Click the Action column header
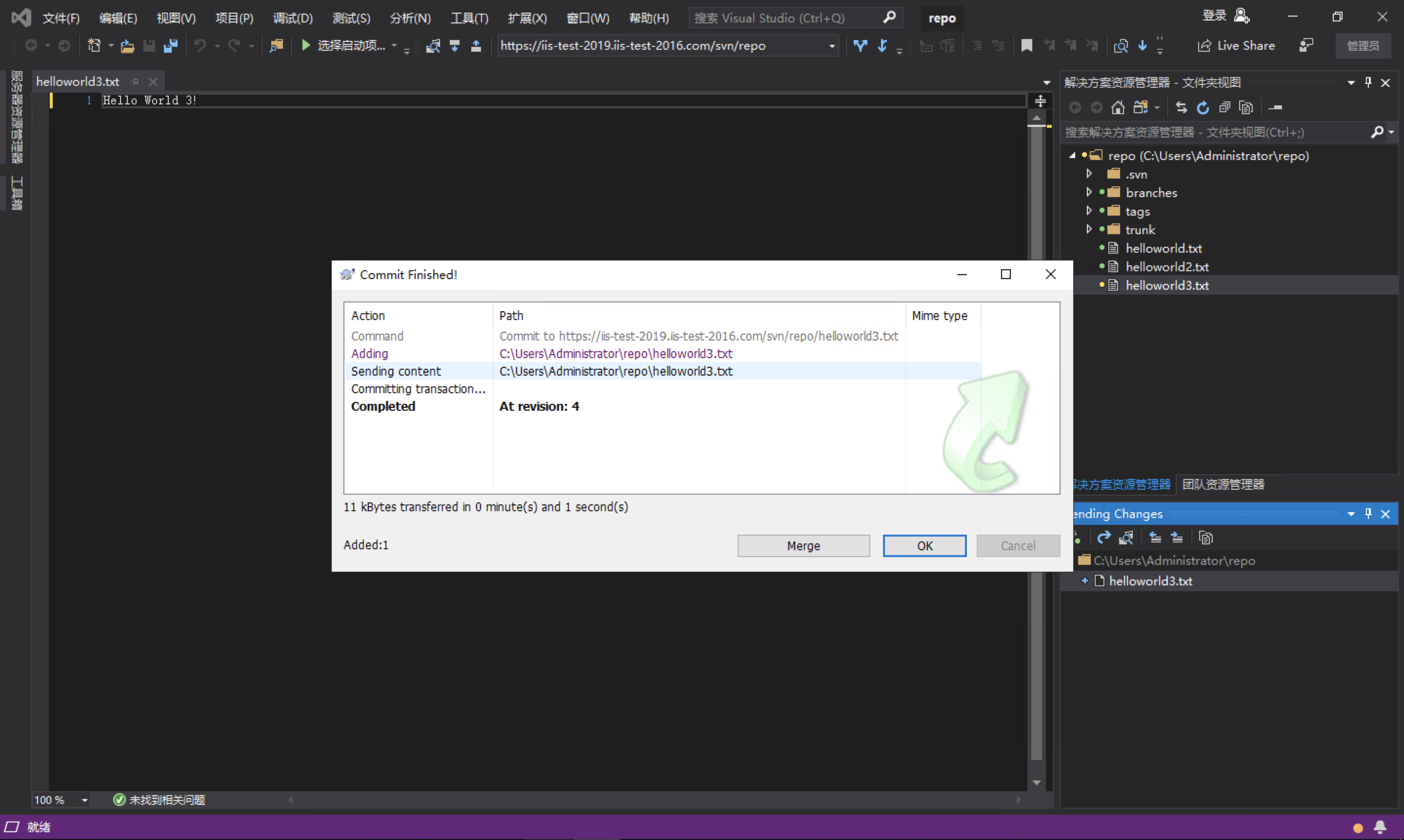This screenshot has height=840, width=1404. tap(418, 315)
